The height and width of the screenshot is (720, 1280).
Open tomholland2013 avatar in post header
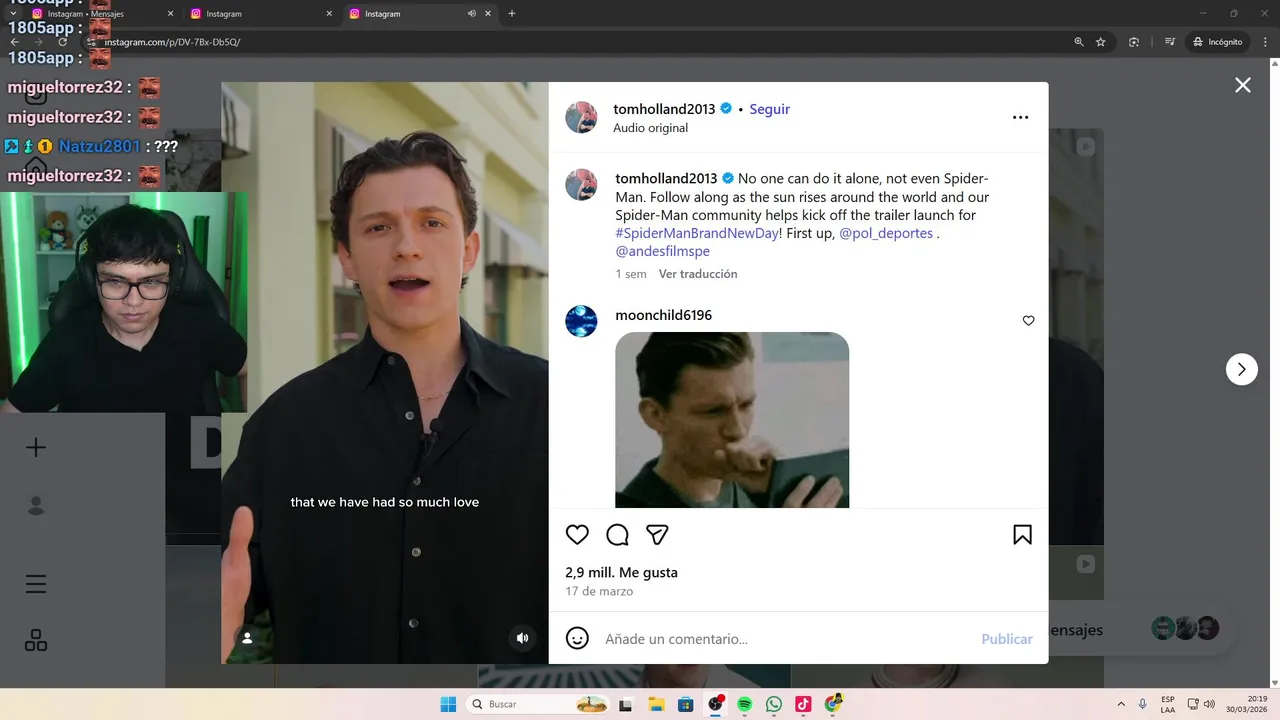pos(581,117)
